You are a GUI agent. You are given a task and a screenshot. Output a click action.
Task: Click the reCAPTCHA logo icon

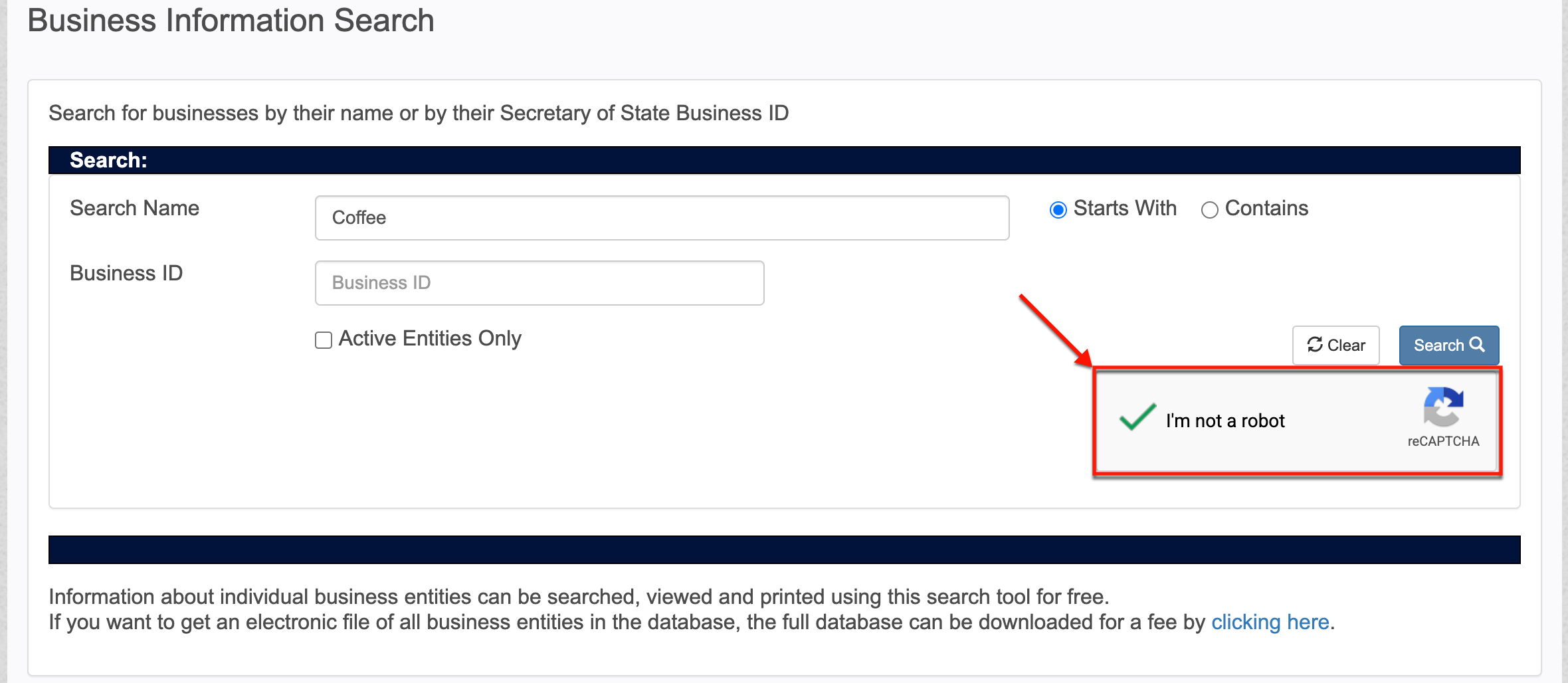point(1443,406)
